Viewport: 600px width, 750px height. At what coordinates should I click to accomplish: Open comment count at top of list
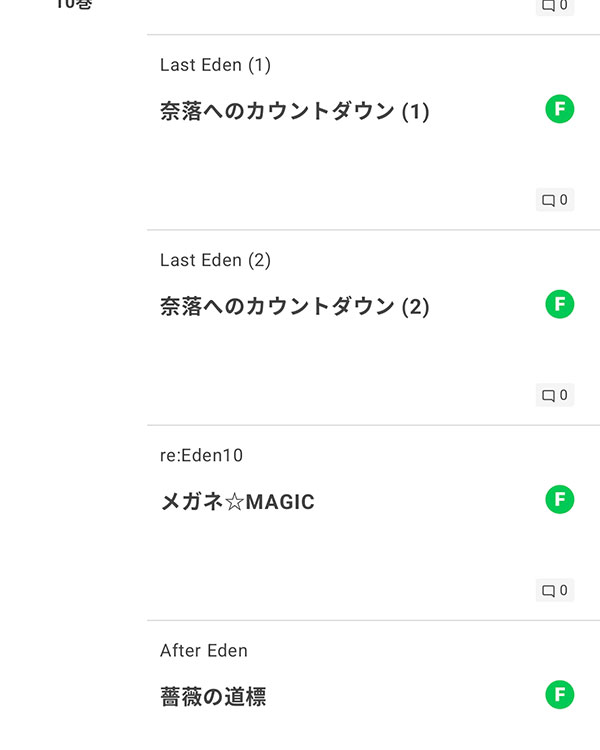pyautogui.click(x=555, y=5)
